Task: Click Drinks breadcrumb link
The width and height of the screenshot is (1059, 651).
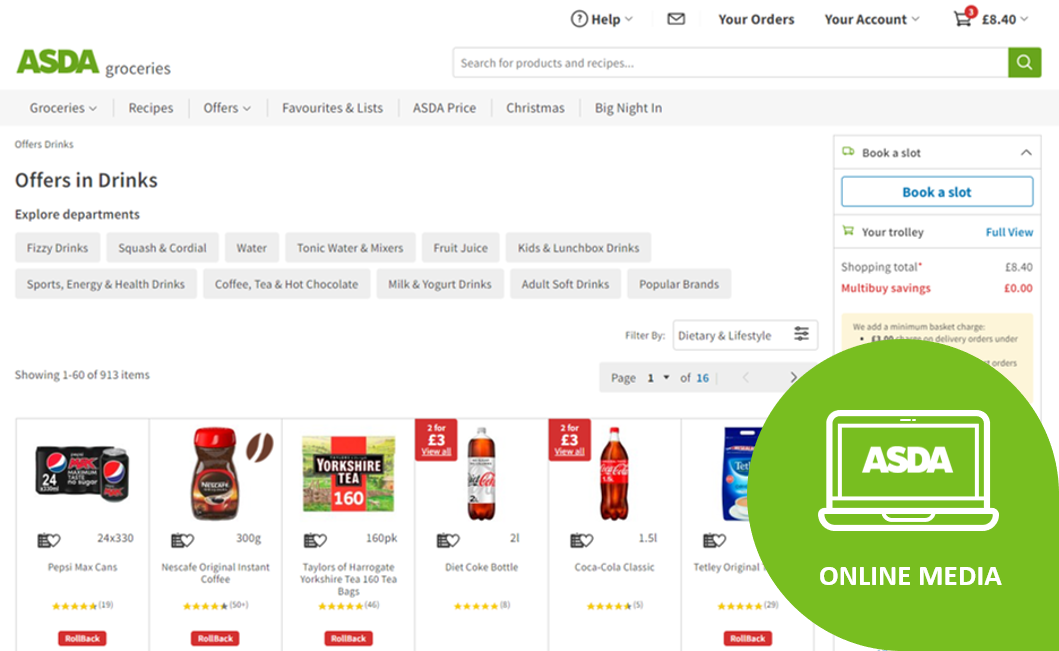Action: (56, 145)
